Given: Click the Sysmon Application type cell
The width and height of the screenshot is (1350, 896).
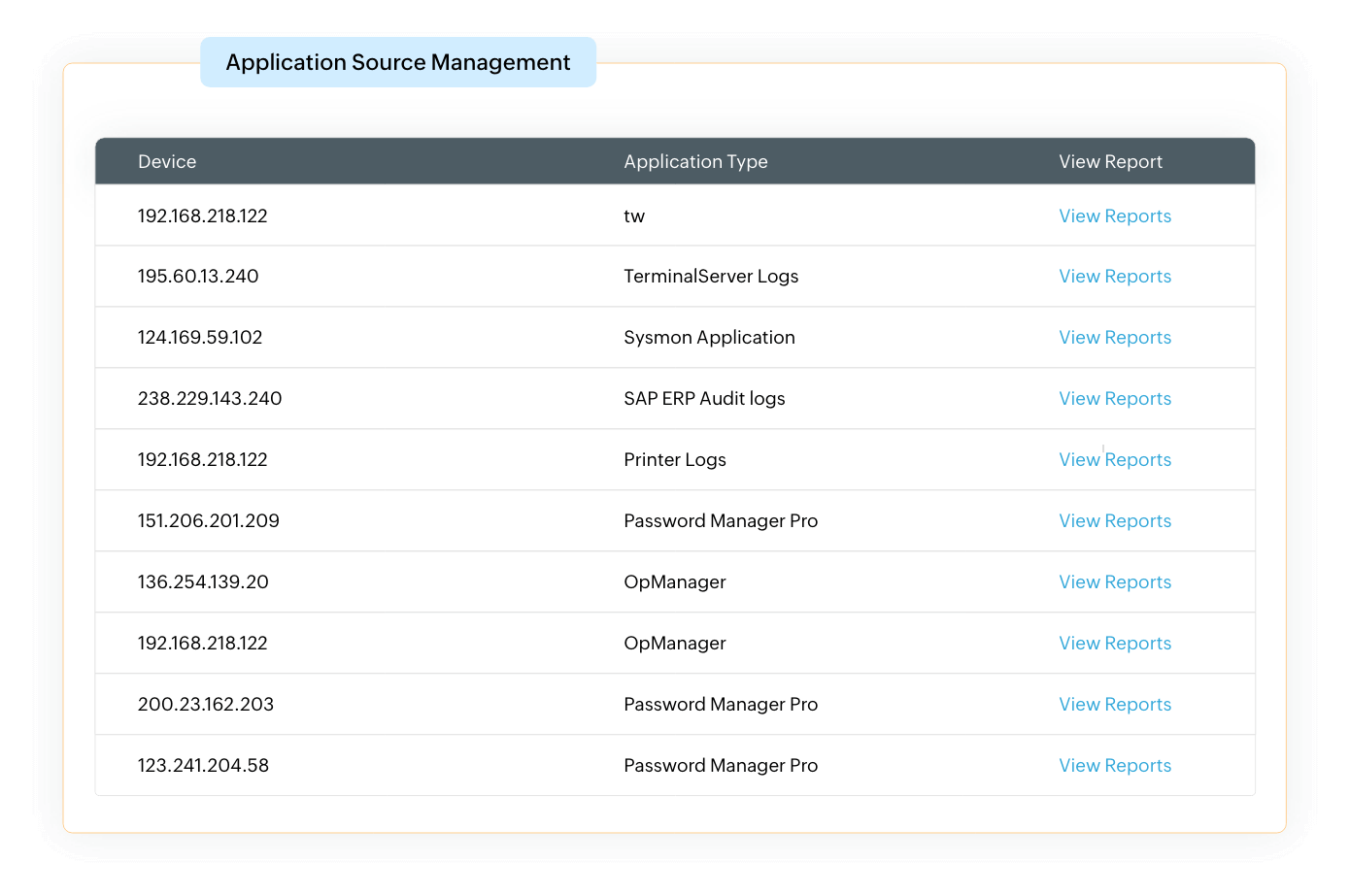Looking at the screenshot, I should 709,338.
